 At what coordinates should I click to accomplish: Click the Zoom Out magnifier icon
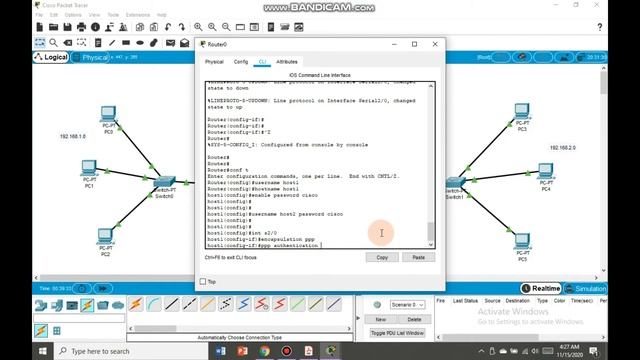pos(226,27)
